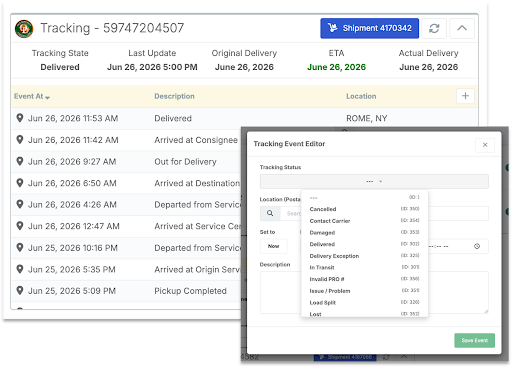Choose Contact Carrier in status list

click(364, 221)
